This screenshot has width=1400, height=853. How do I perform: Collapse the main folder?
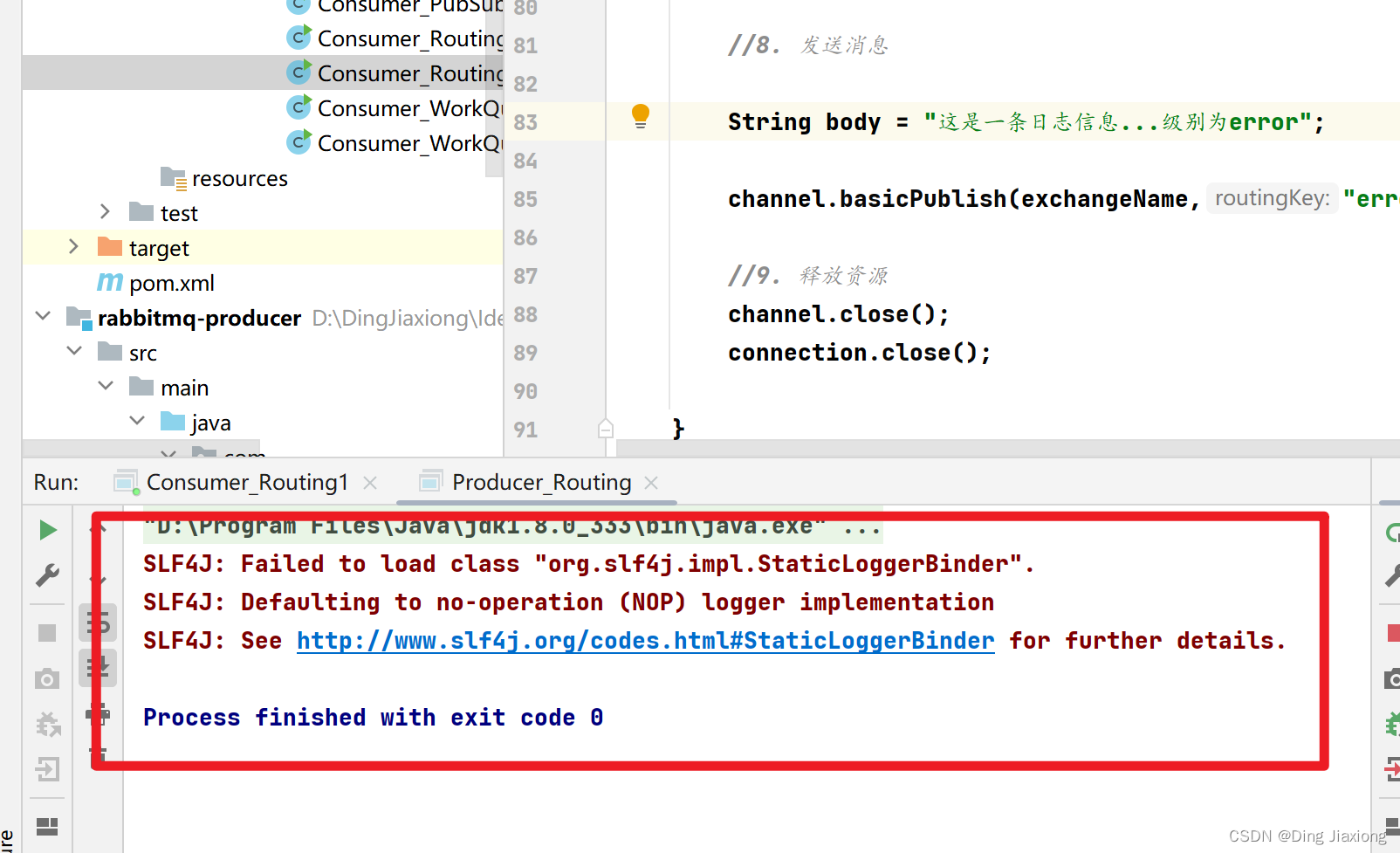coord(106,386)
